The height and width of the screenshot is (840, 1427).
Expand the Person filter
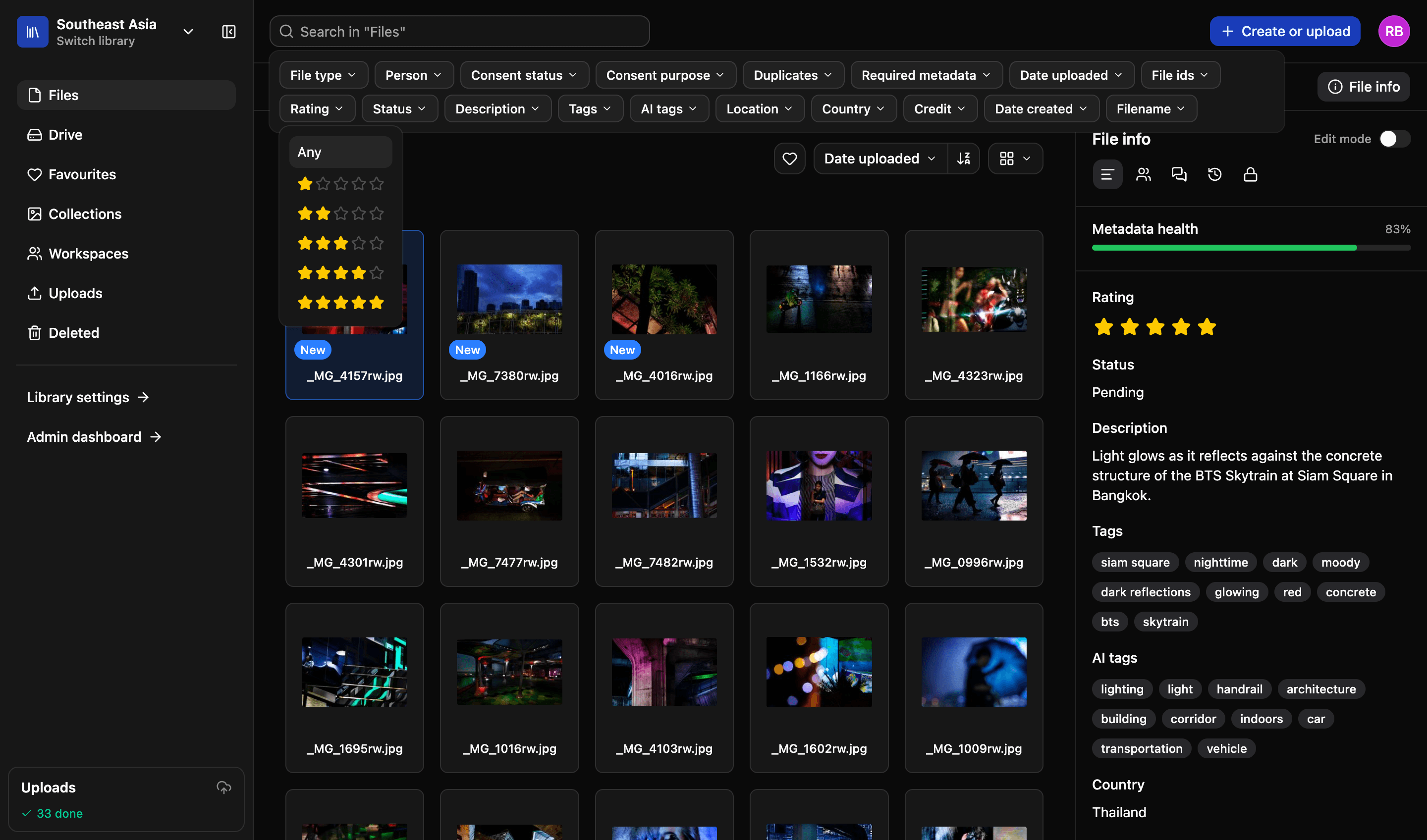tap(413, 75)
